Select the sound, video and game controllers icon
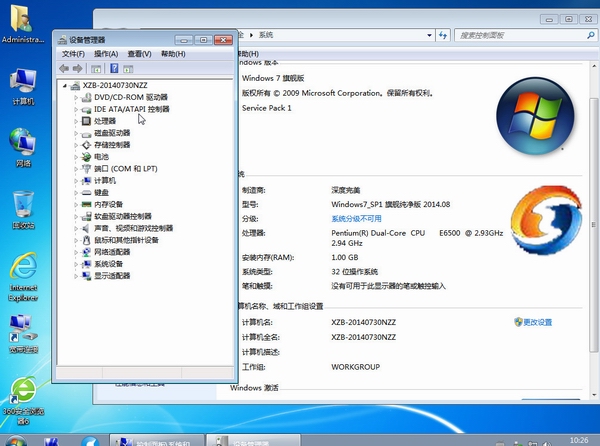Viewport: 600px width, 446px height. tap(86, 228)
